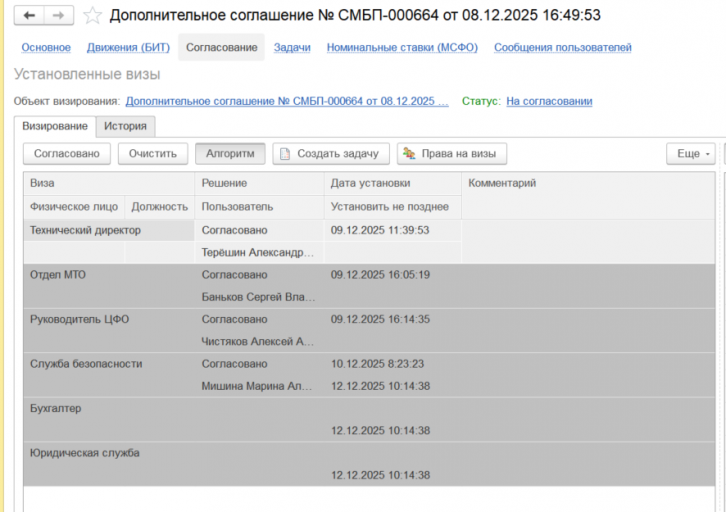Click the Очистить button

[x=153, y=154]
